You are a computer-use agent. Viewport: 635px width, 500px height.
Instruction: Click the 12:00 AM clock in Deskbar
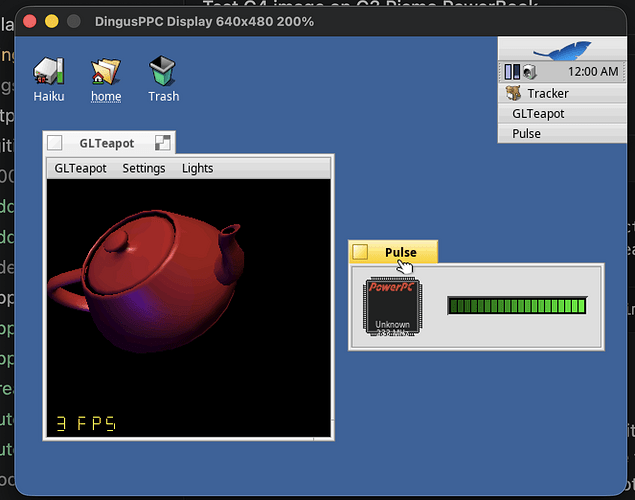(593, 72)
